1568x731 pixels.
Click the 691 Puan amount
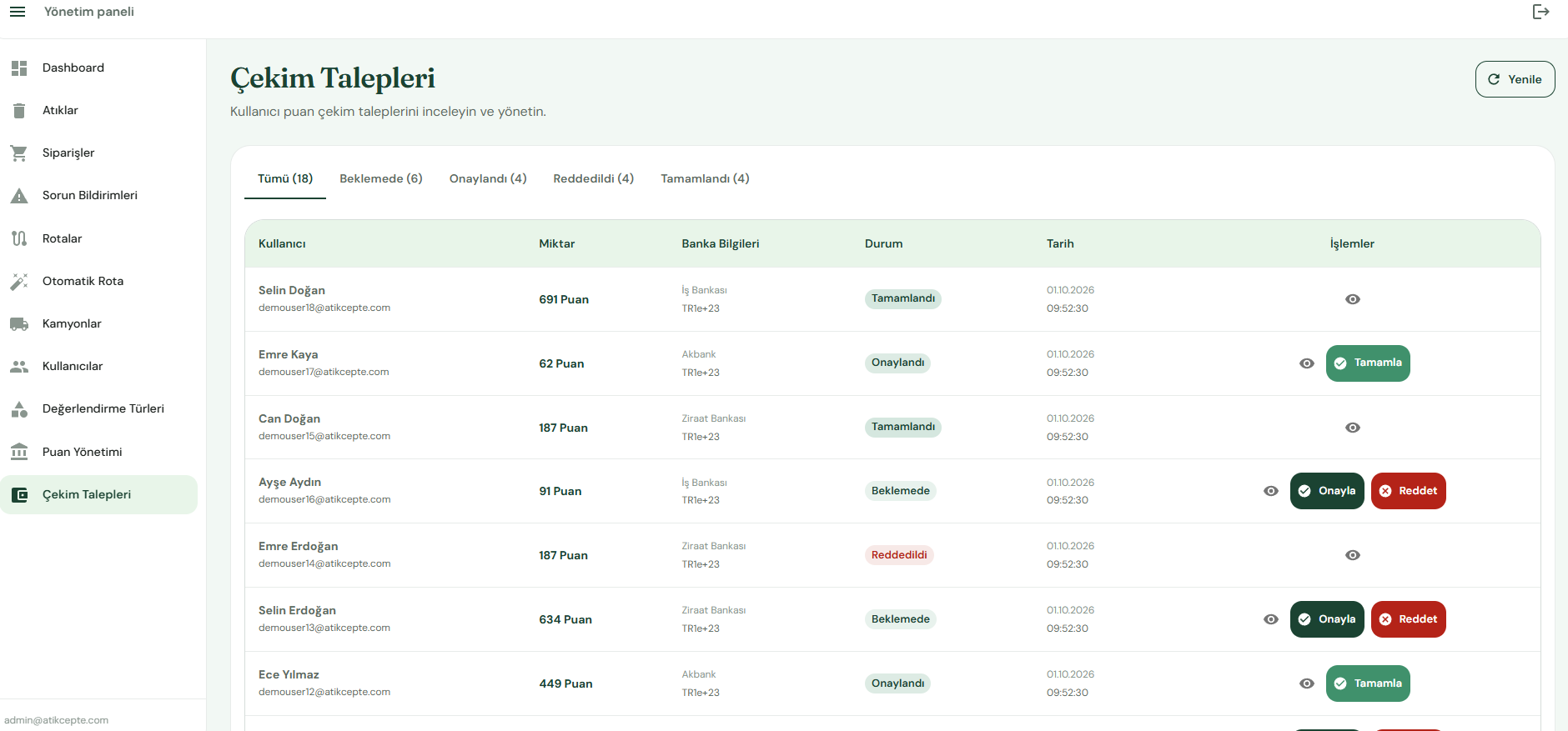point(564,299)
